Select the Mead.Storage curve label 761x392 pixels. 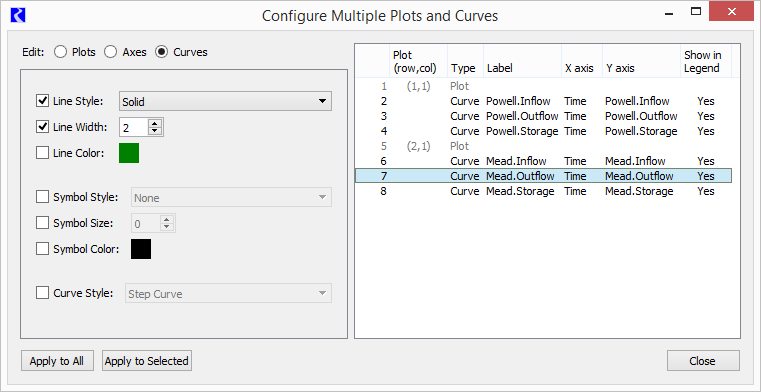[x=520, y=191]
